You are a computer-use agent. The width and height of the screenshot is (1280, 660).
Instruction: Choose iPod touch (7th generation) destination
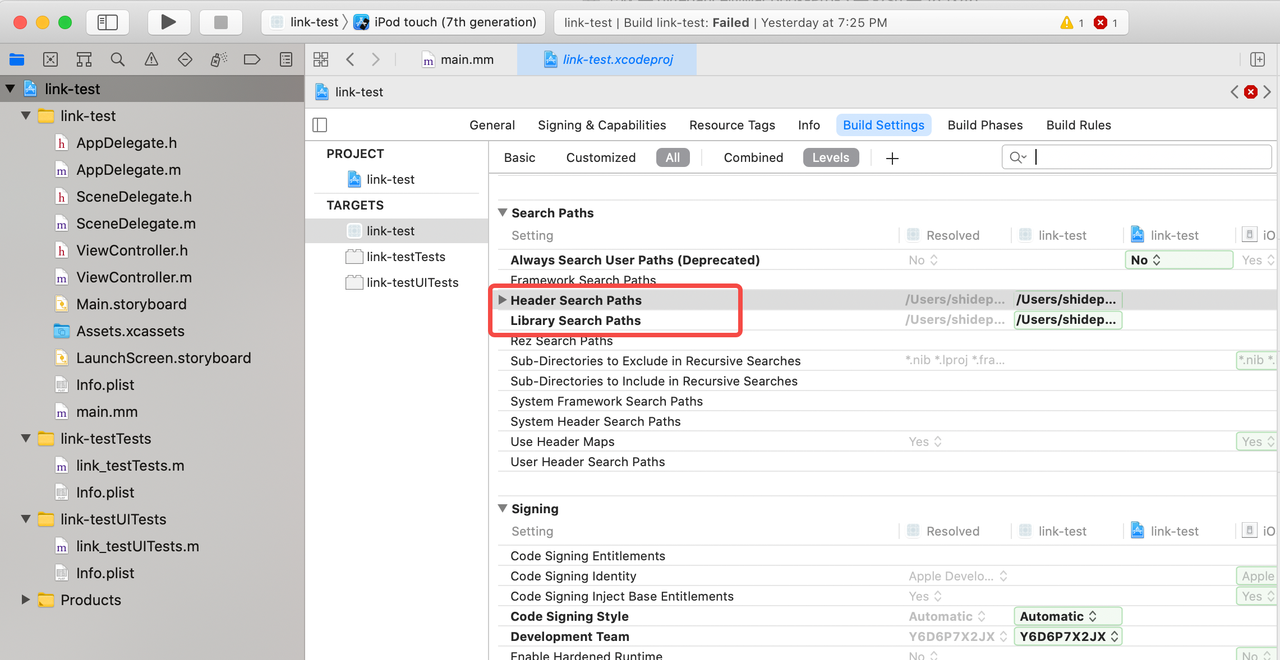445,22
